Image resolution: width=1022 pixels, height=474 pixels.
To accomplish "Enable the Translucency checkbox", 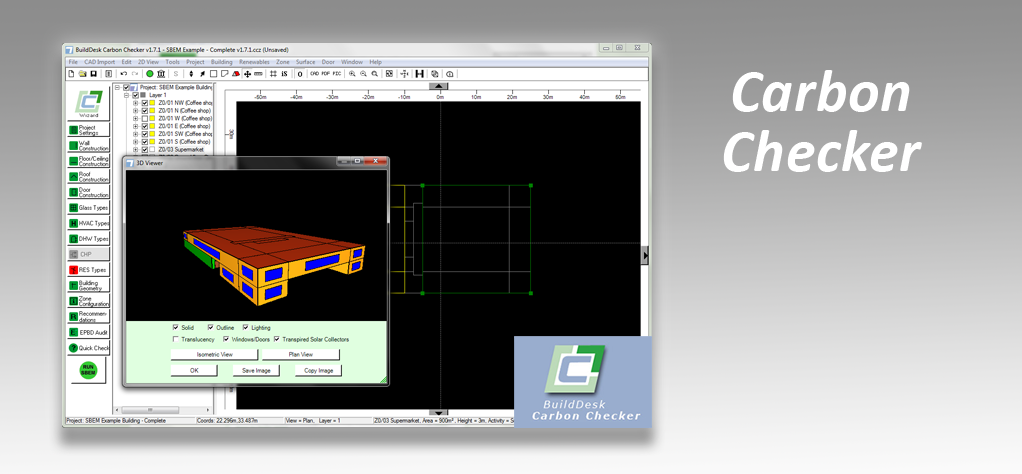I will point(176,339).
